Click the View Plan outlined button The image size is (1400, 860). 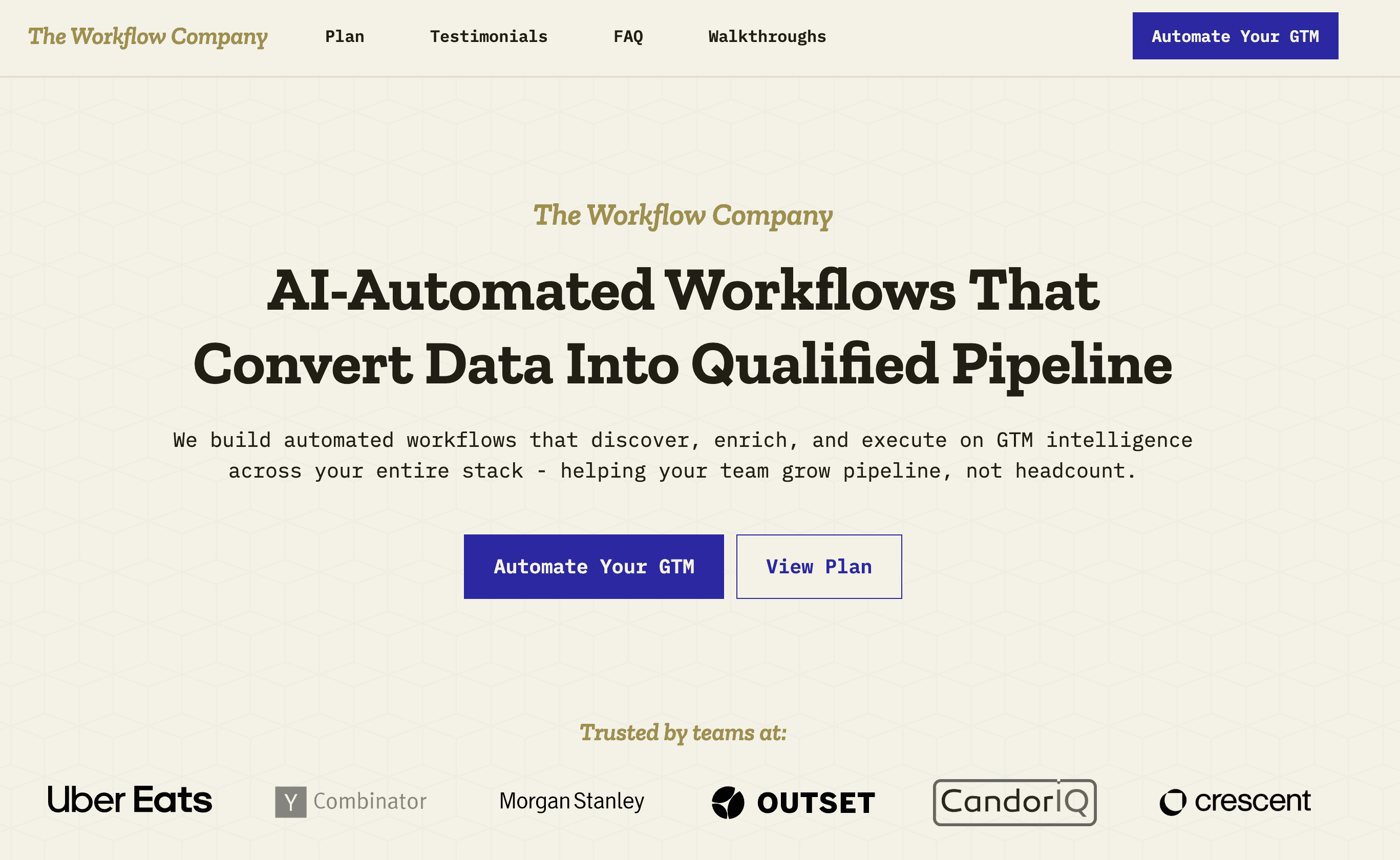[x=819, y=566]
